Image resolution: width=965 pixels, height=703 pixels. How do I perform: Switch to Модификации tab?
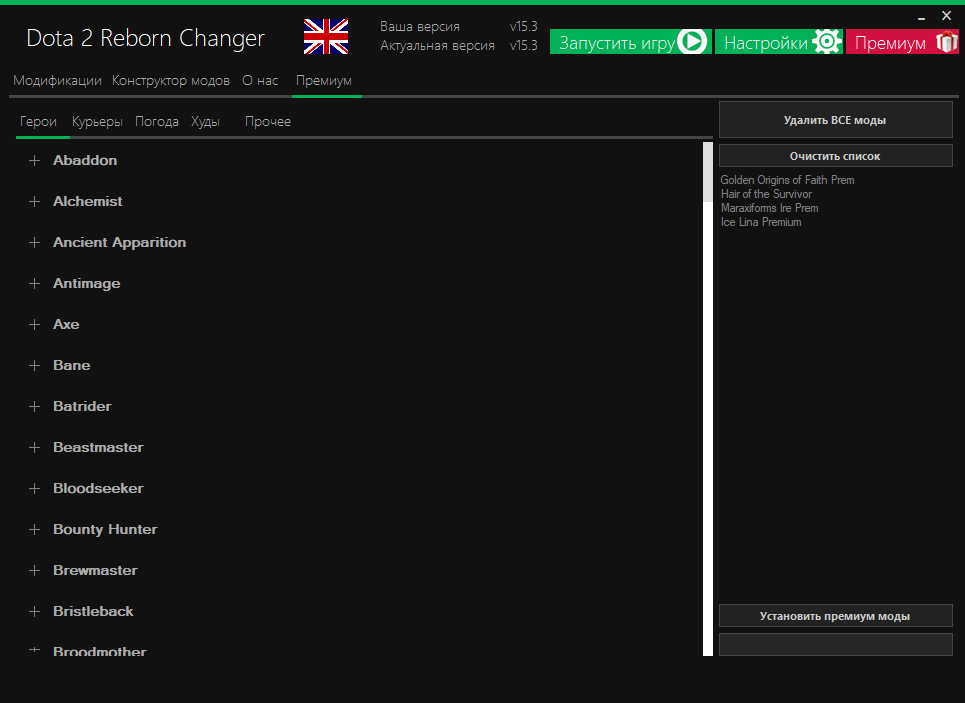coord(57,81)
